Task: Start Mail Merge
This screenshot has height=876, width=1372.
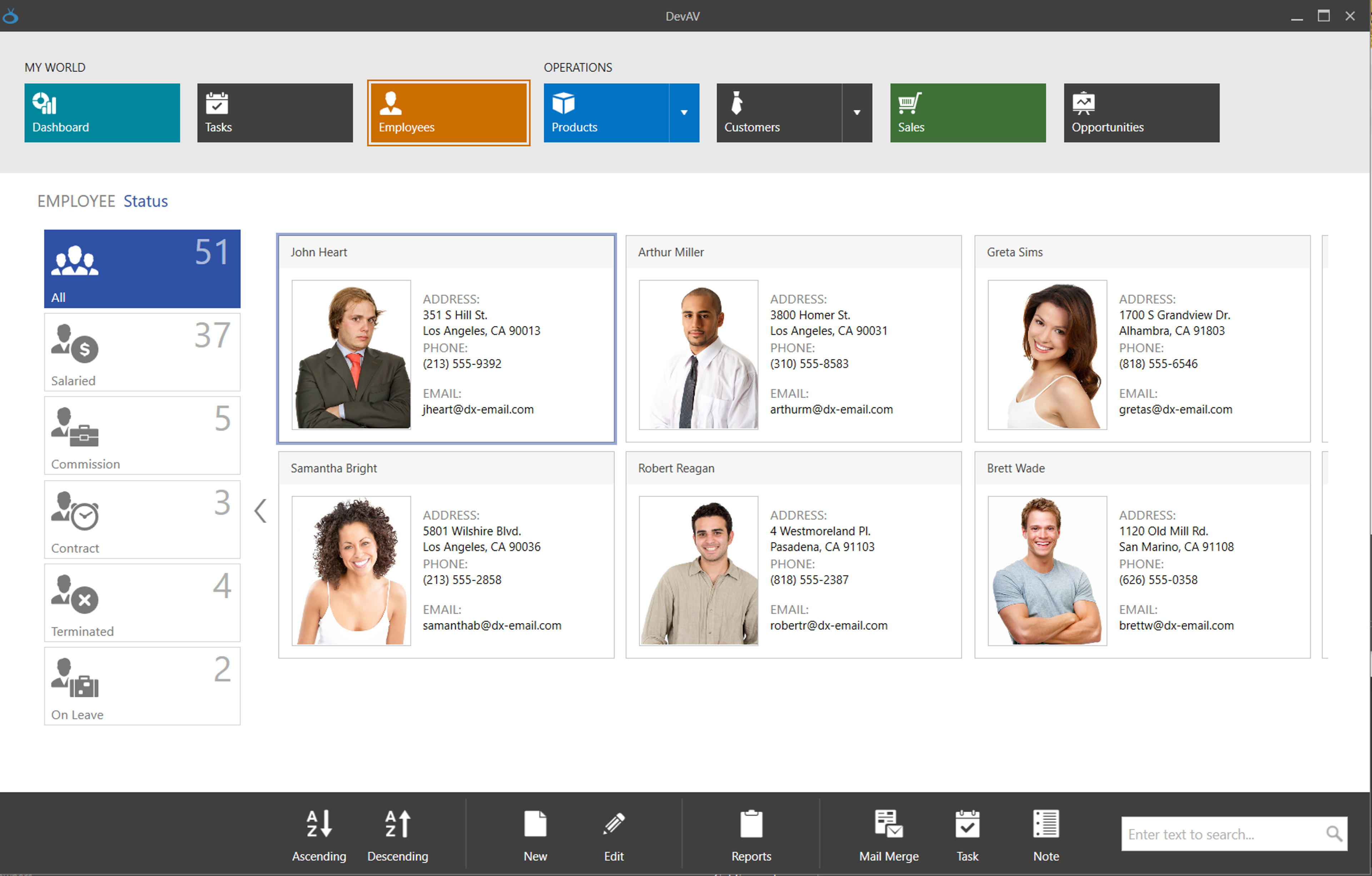Action: (889, 835)
